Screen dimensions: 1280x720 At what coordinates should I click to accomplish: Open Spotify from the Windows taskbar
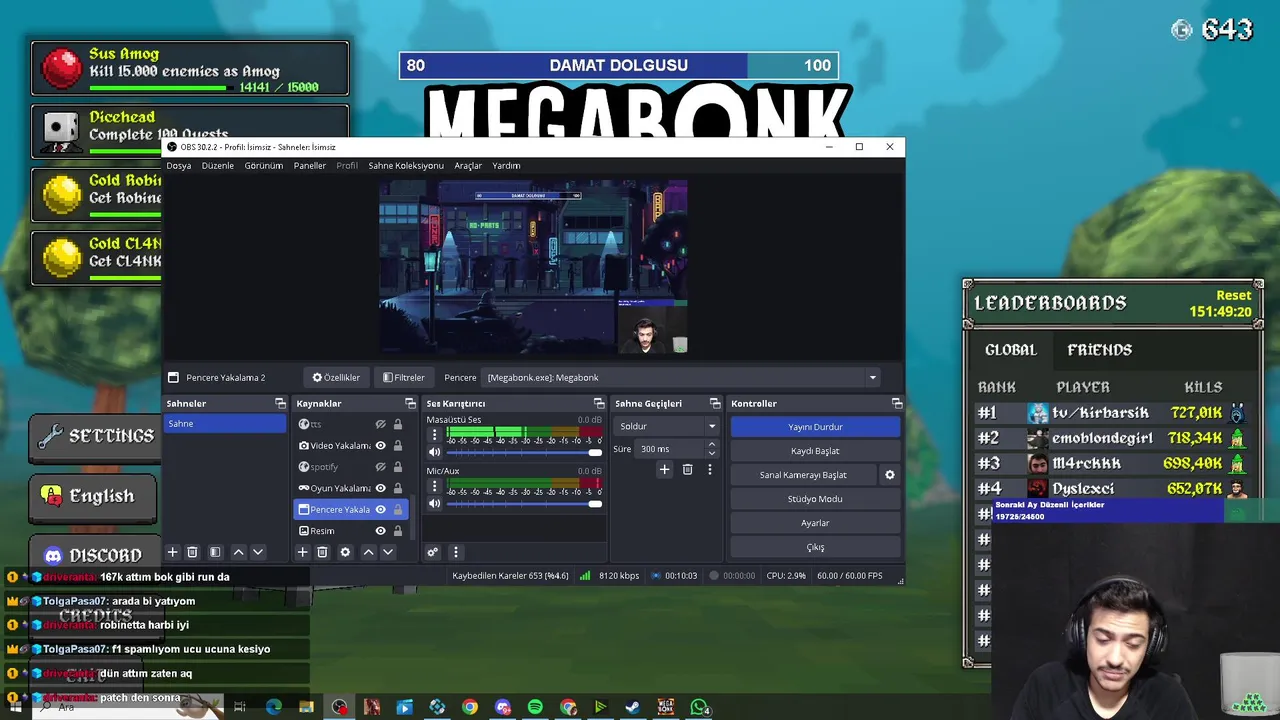tap(535, 707)
